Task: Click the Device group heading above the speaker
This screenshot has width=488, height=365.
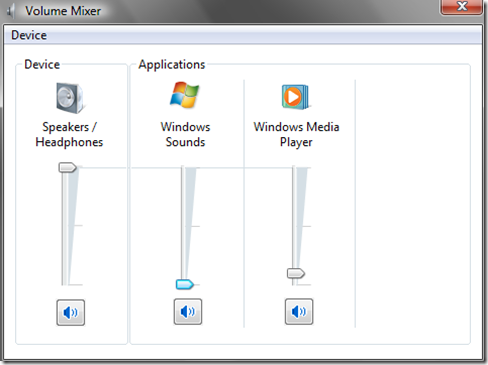Action: tap(42, 64)
